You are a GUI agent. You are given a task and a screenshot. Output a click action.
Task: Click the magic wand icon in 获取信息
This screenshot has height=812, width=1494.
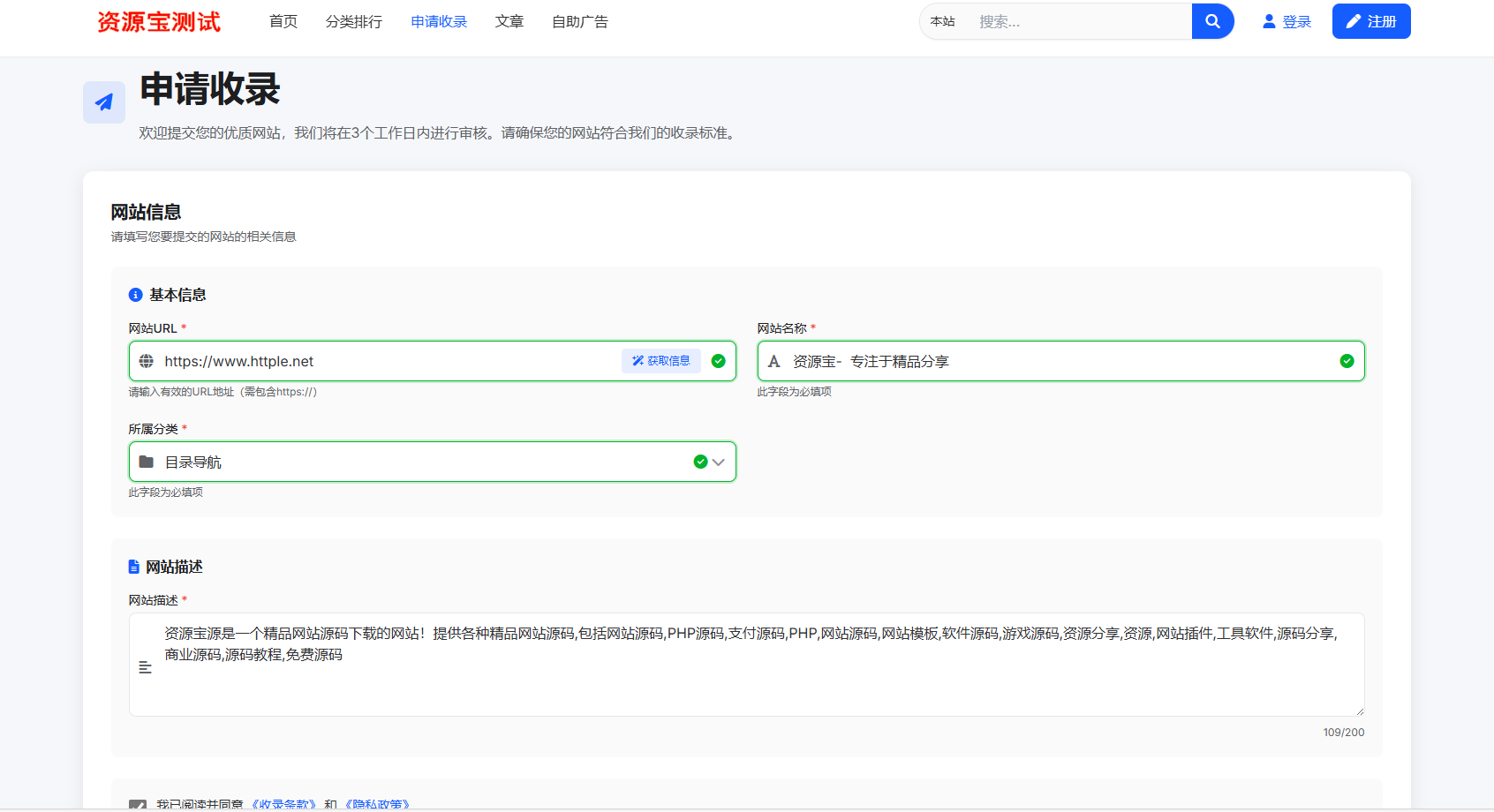coord(638,361)
